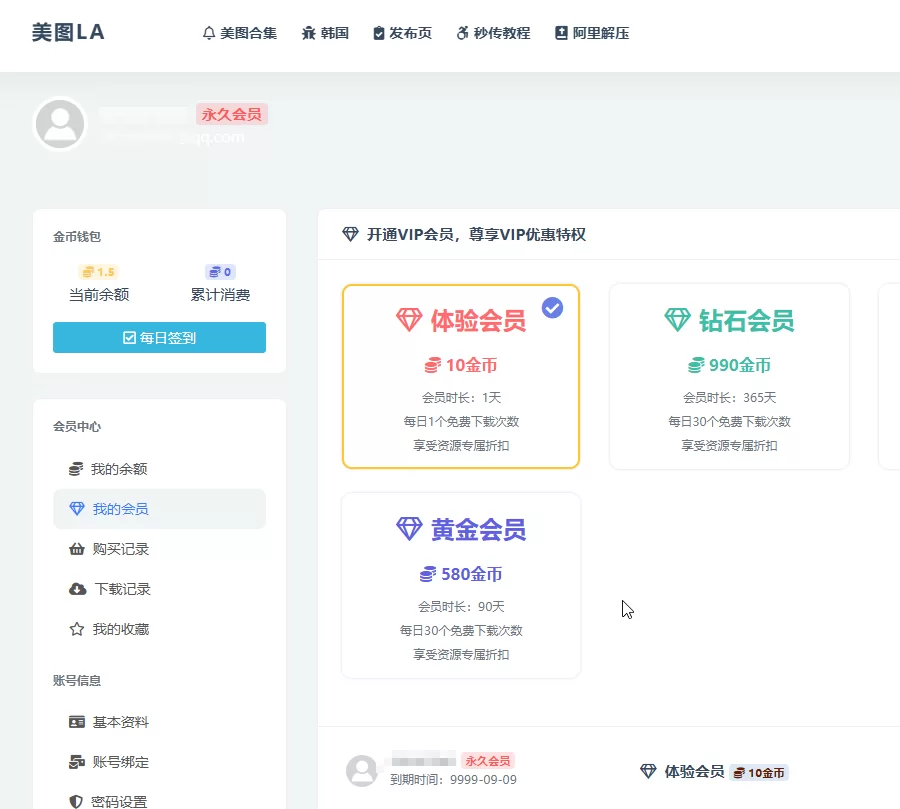
Task: Open 我的收藏 in the sidebar
Action: point(160,629)
